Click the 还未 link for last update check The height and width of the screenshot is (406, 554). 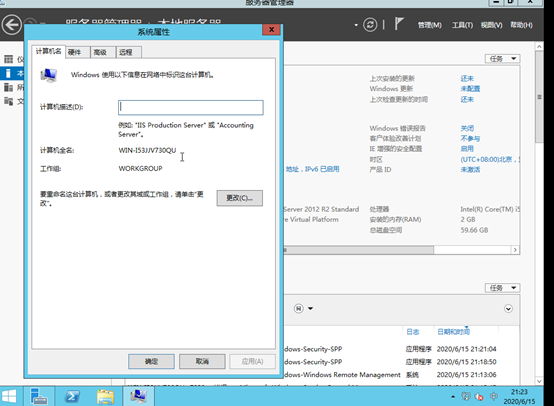[467, 99]
